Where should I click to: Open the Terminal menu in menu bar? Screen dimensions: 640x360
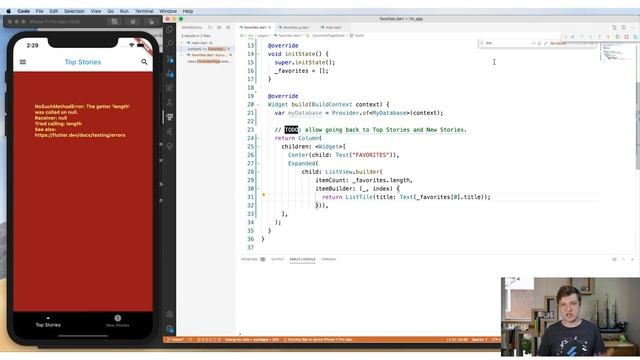point(144,11)
